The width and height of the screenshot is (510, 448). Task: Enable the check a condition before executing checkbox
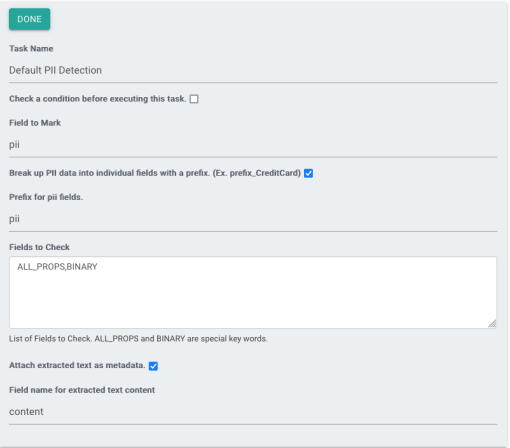194,99
